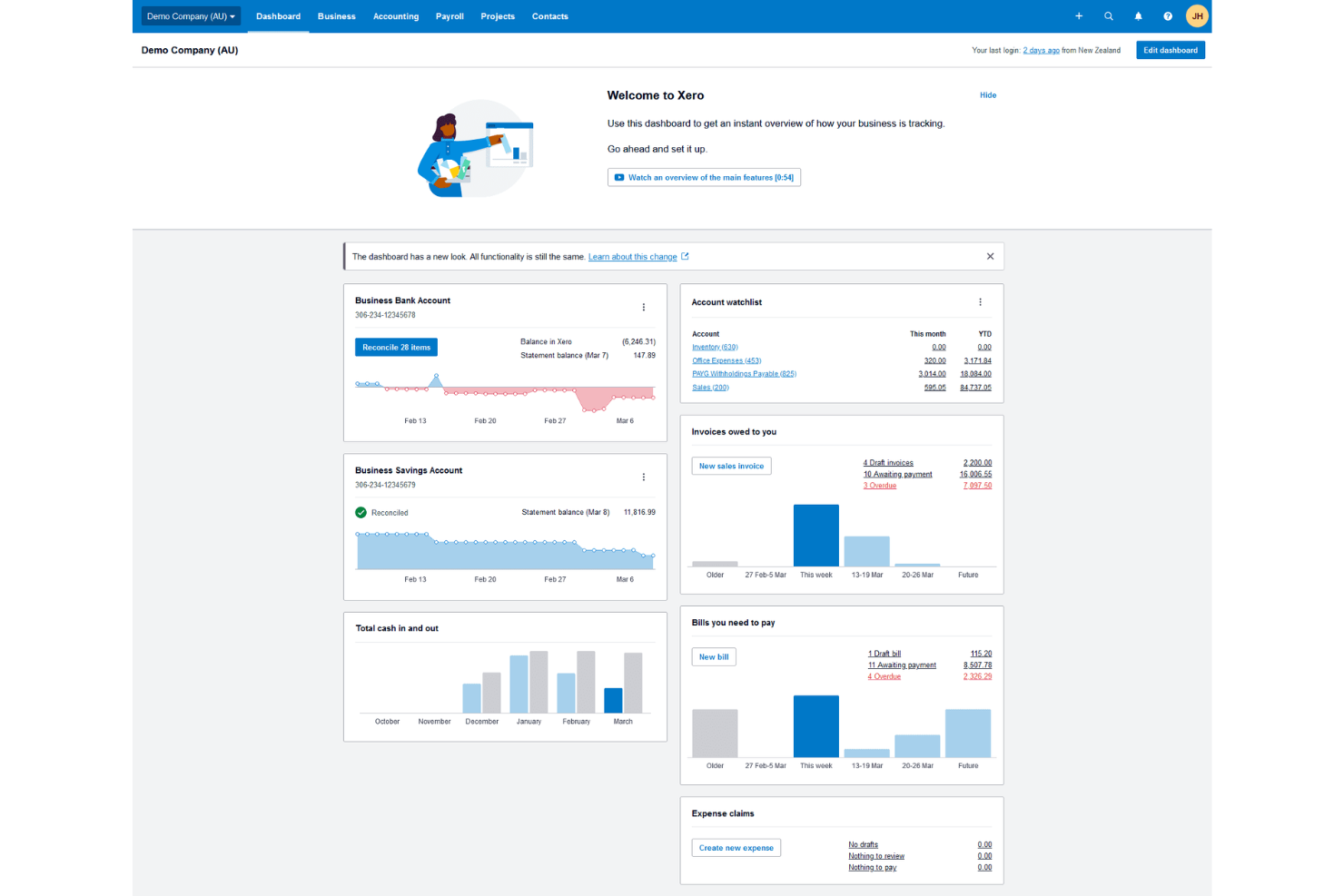Click the 13-19 Mar bar in Invoices chart

click(866, 552)
